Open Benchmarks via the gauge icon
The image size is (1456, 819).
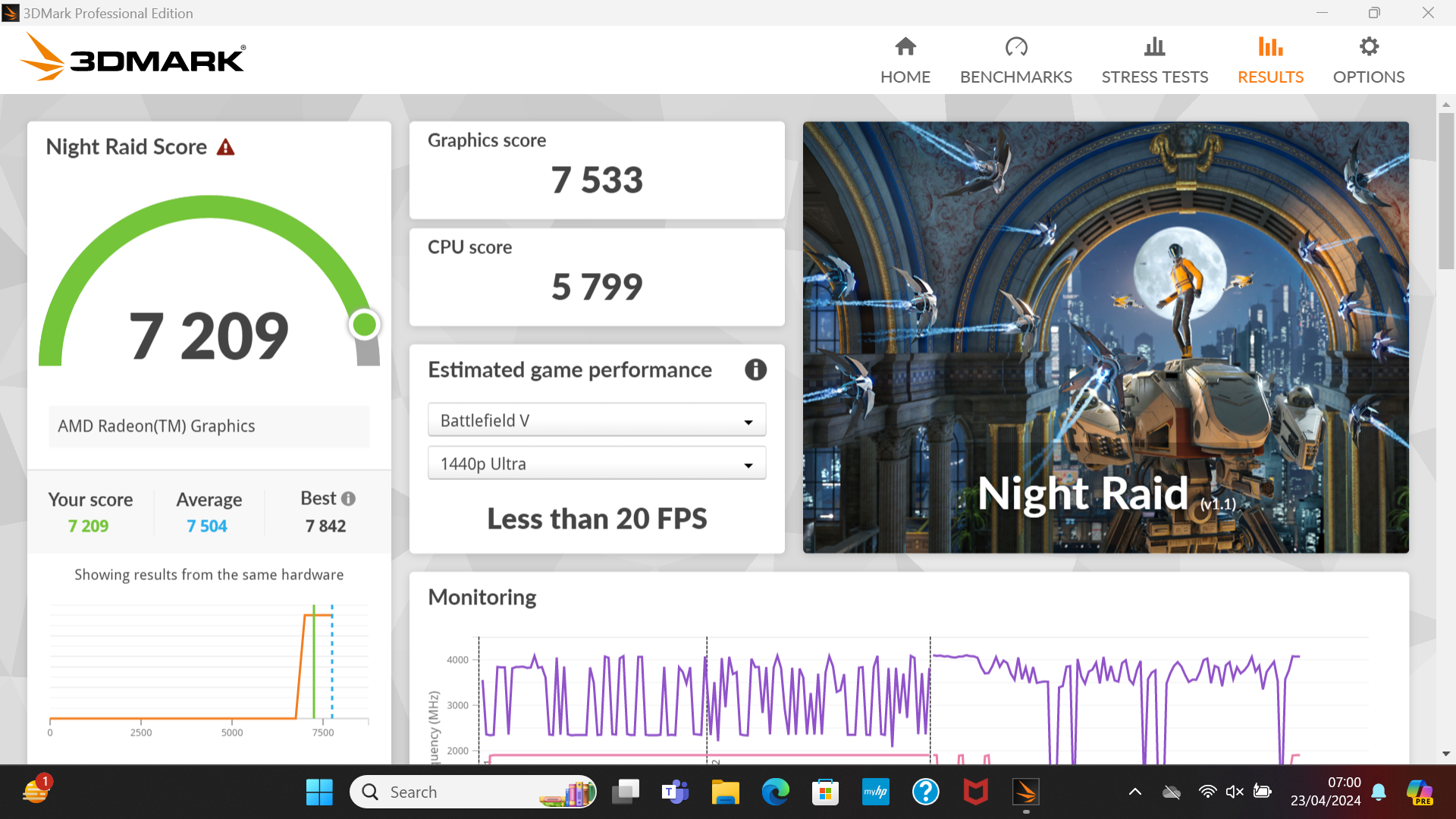point(1015,47)
